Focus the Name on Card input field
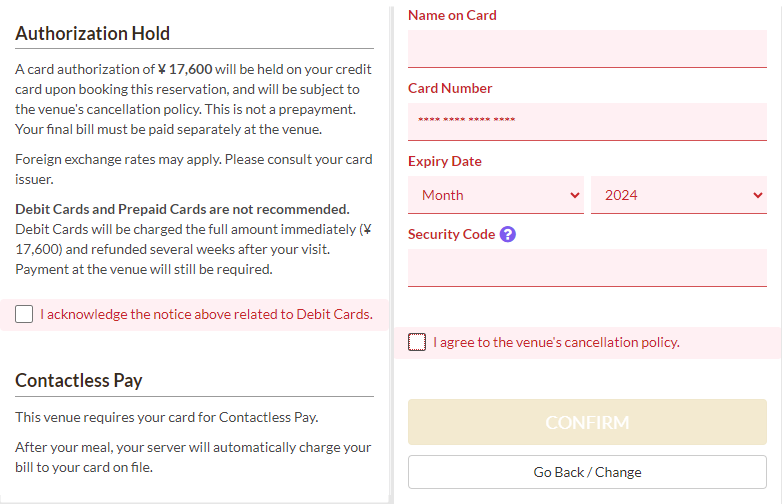The height and width of the screenshot is (504, 782). [587, 49]
